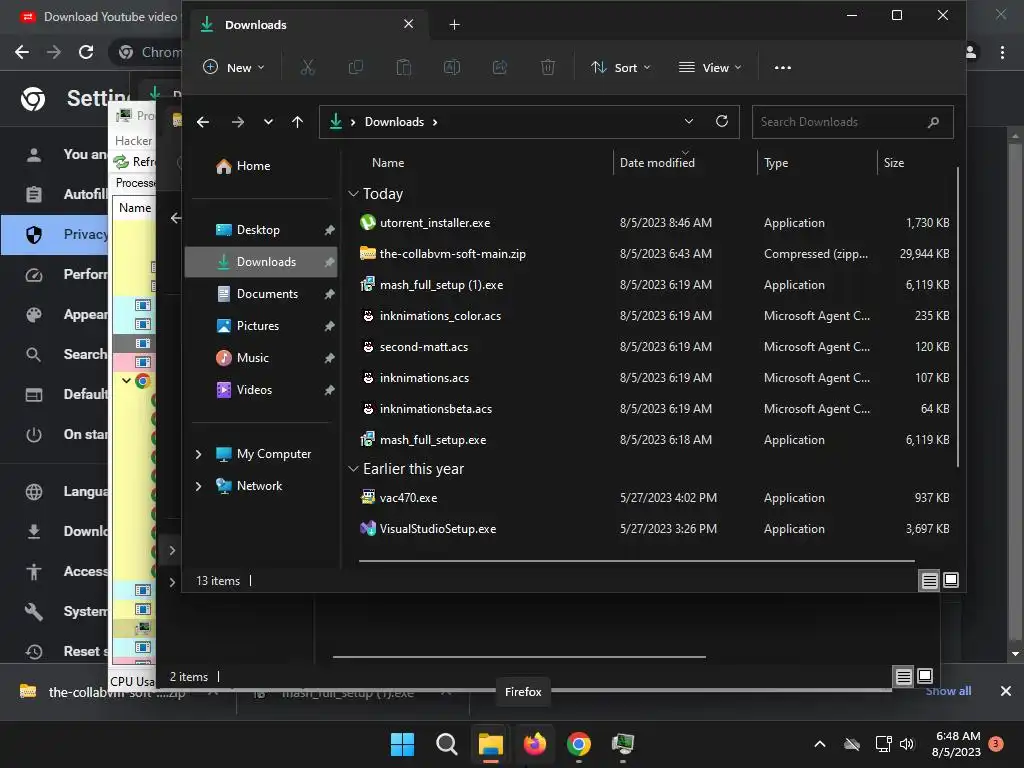Sort by Name column header

click(388, 163)
